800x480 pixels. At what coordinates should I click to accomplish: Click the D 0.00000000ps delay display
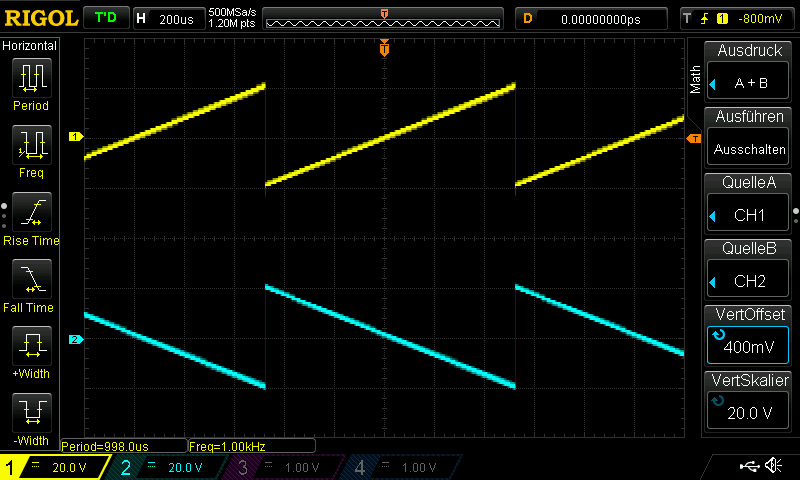pyautogui.click(x=591, y=19)
